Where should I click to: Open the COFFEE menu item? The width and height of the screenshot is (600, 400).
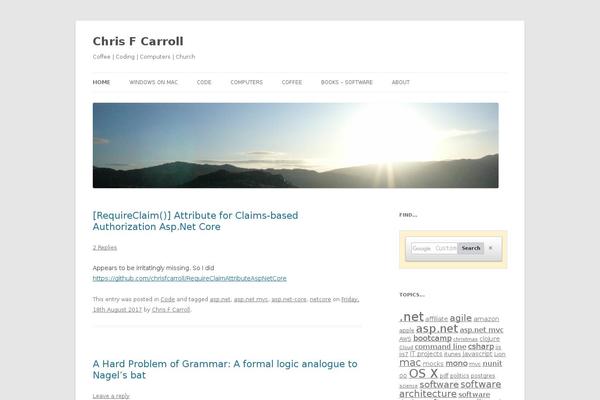point(292,82)
